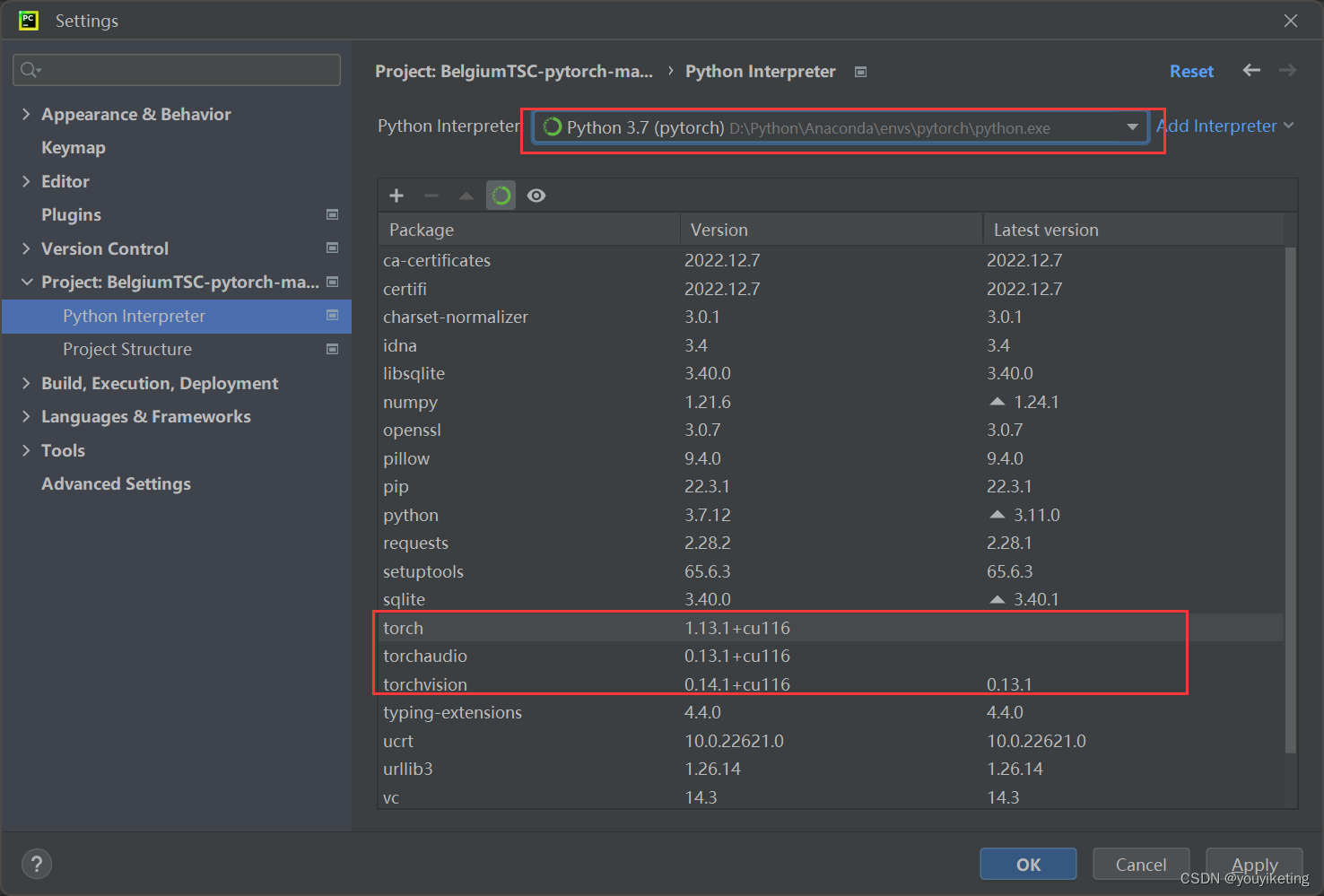The image size is (1324, 896).
Task: Click the Latest version column header
Action: (1134, 230)
